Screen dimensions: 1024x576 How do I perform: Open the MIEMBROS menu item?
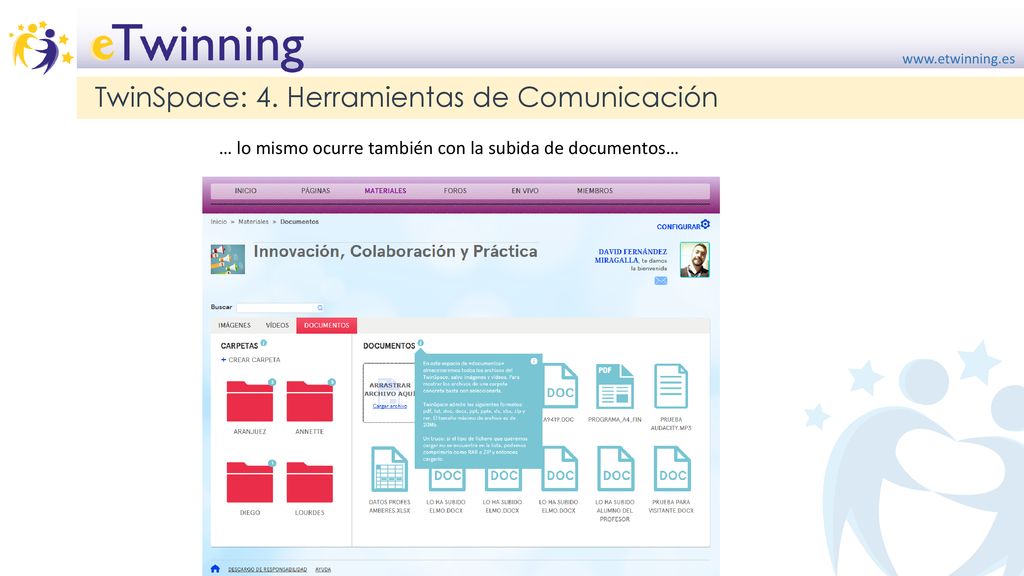595,191
